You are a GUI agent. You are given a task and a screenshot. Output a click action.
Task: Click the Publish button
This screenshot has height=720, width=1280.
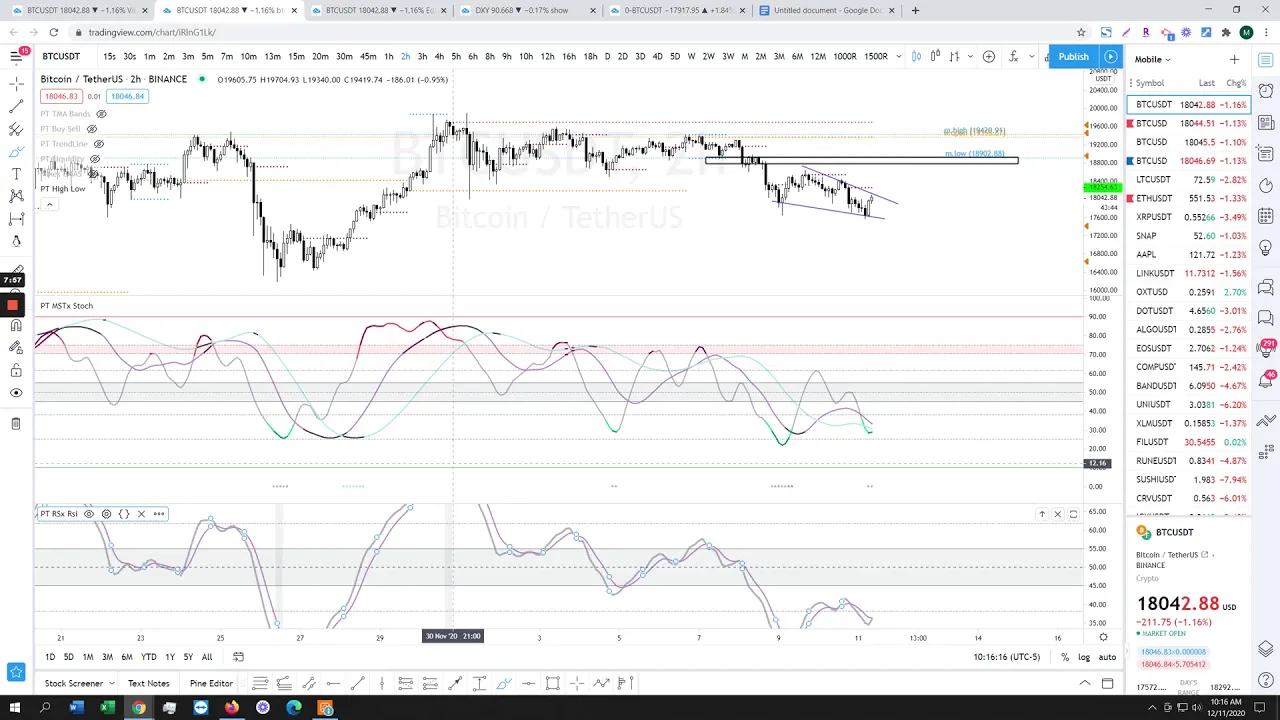click(1073, 56)
